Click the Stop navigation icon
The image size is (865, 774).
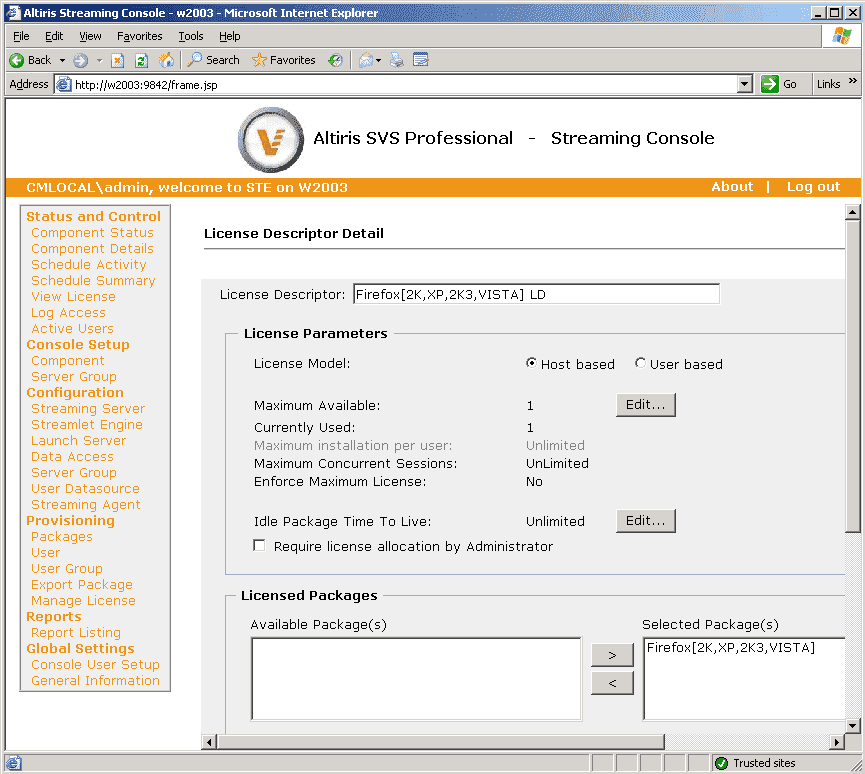117,60
